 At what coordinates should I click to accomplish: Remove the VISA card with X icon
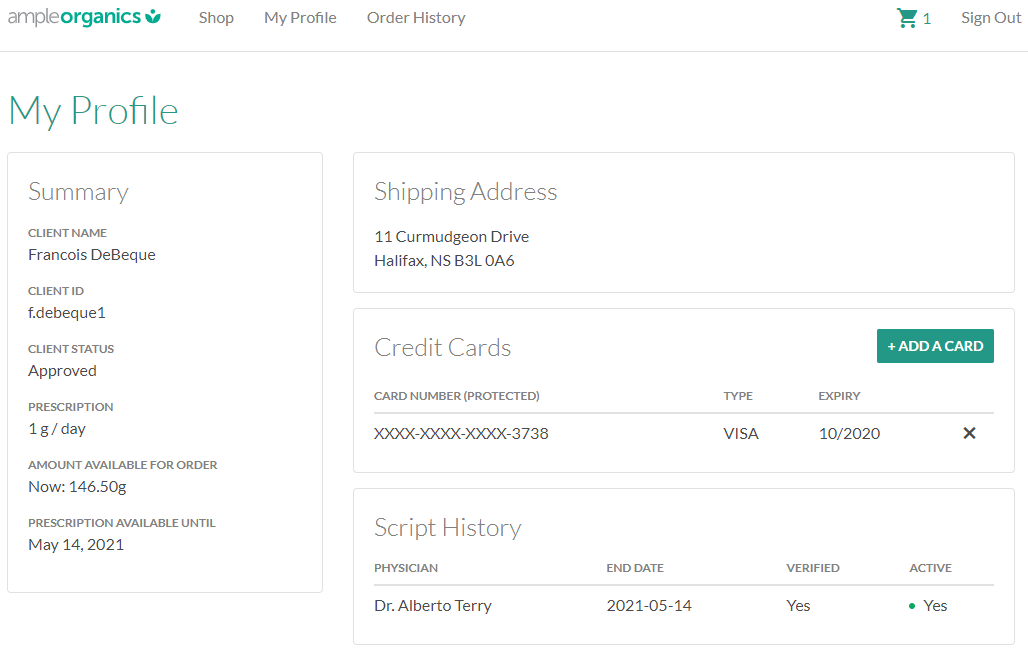tap(969, 433)
